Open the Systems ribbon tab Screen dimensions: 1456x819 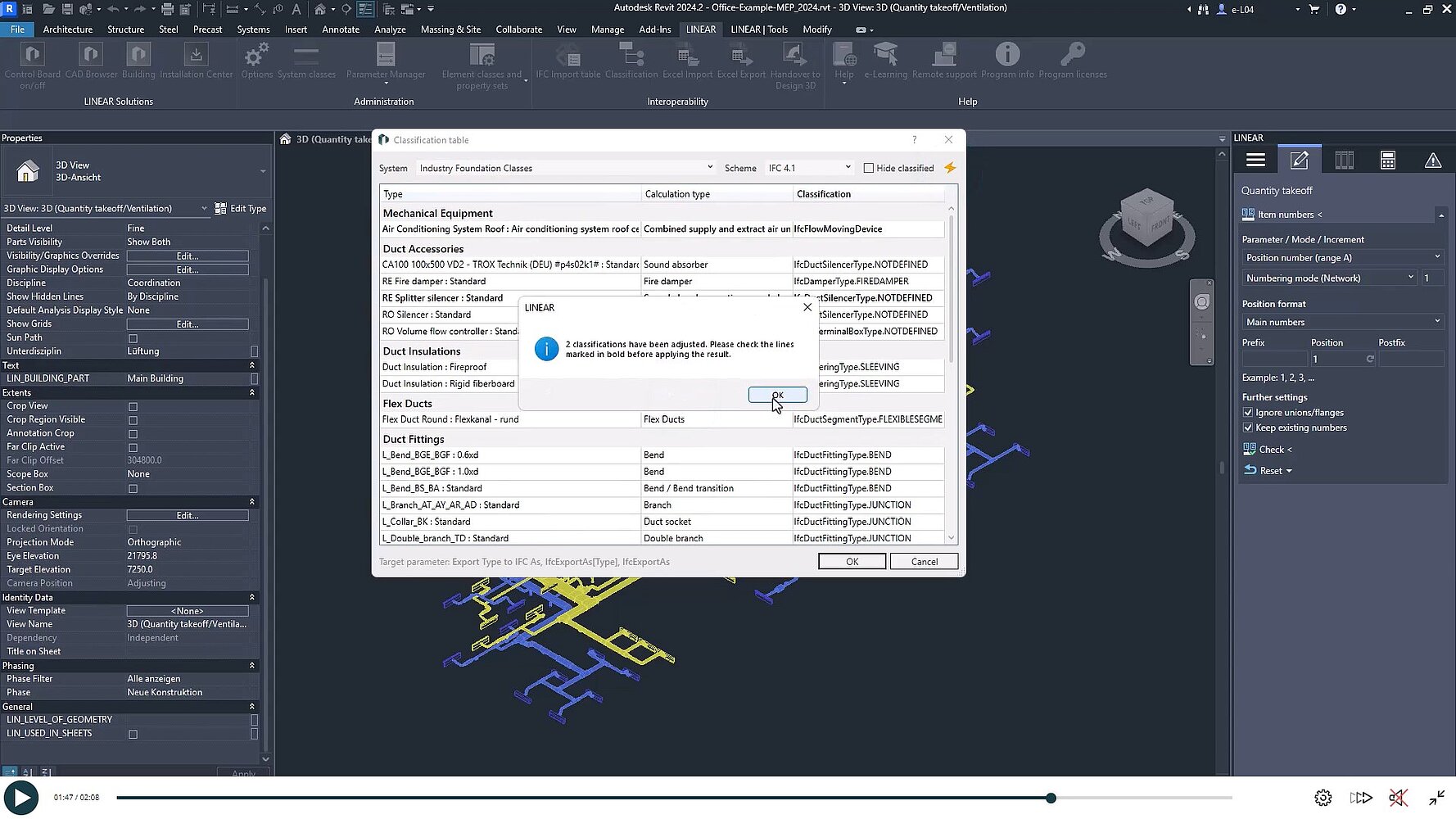coord(253,29)
